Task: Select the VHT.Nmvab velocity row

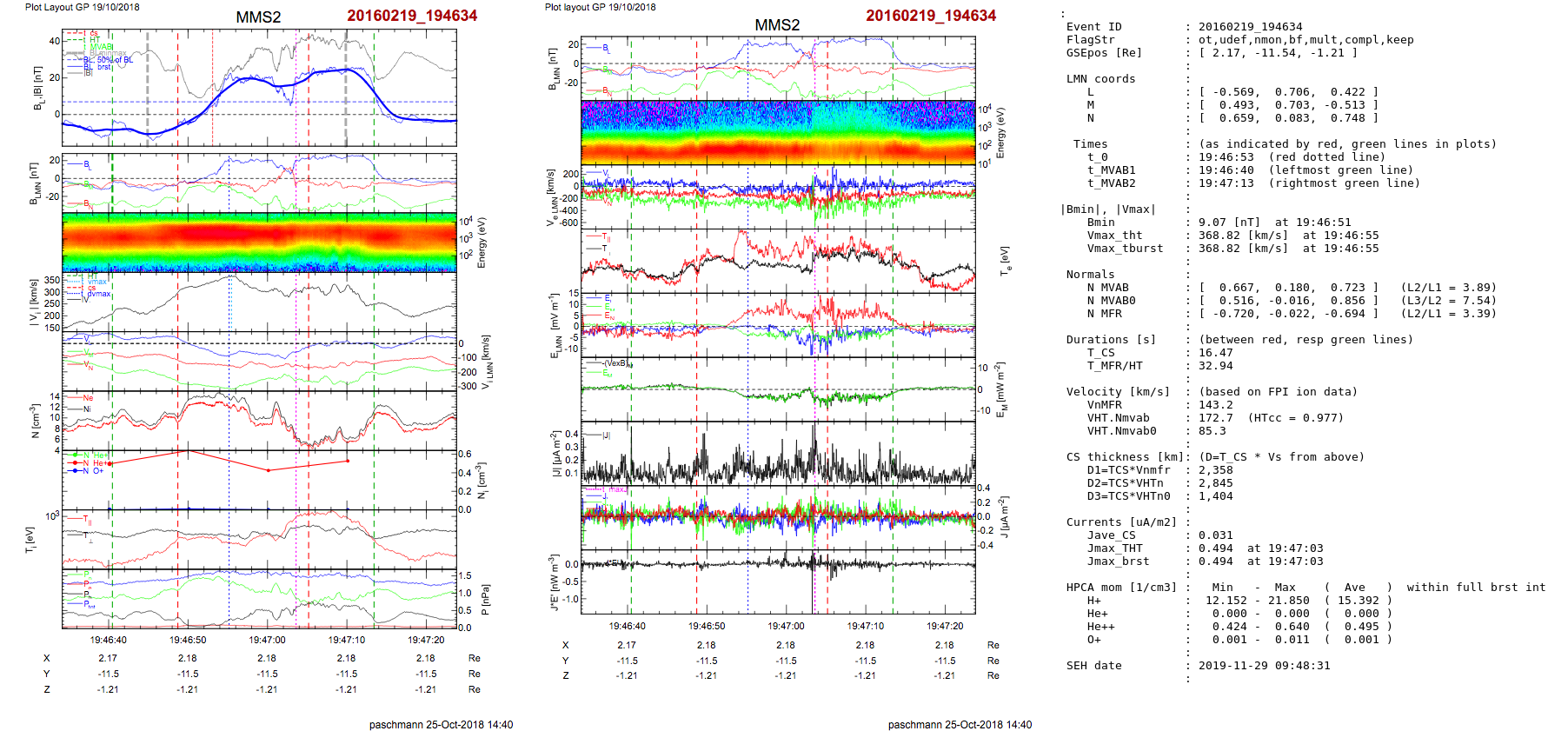Action: [1215, 418]
